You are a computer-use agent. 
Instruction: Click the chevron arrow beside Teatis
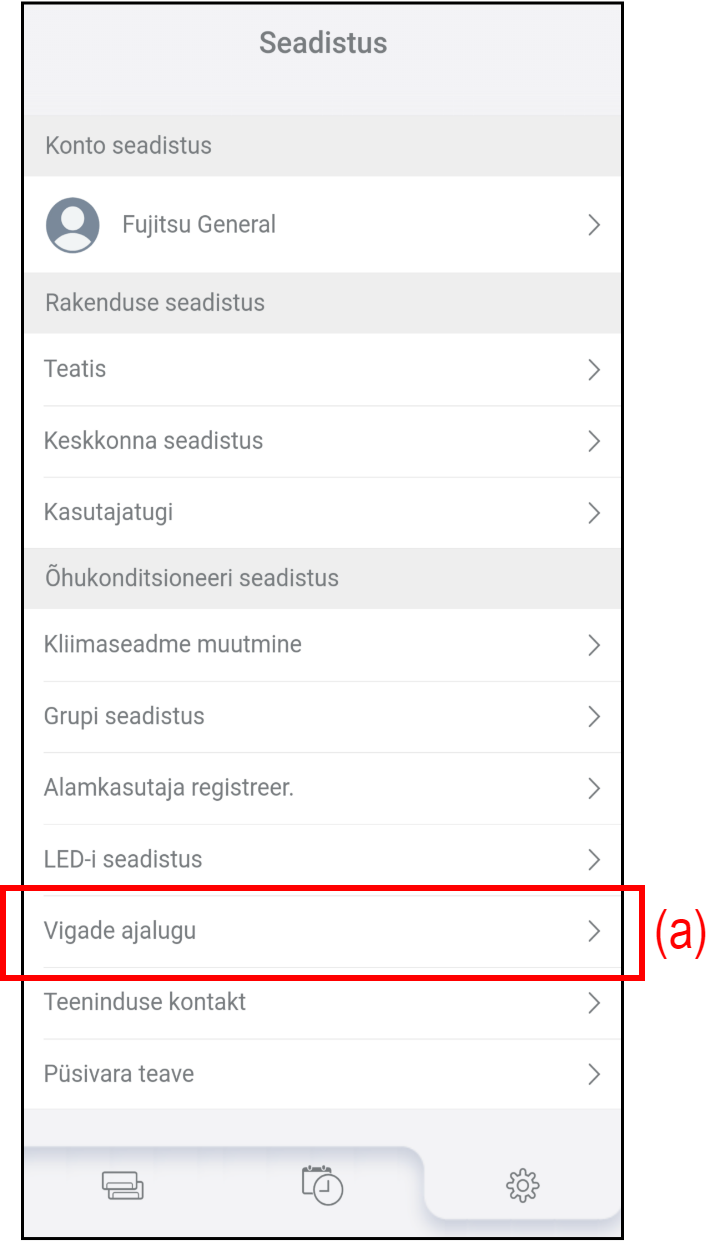tap(594, 370)
